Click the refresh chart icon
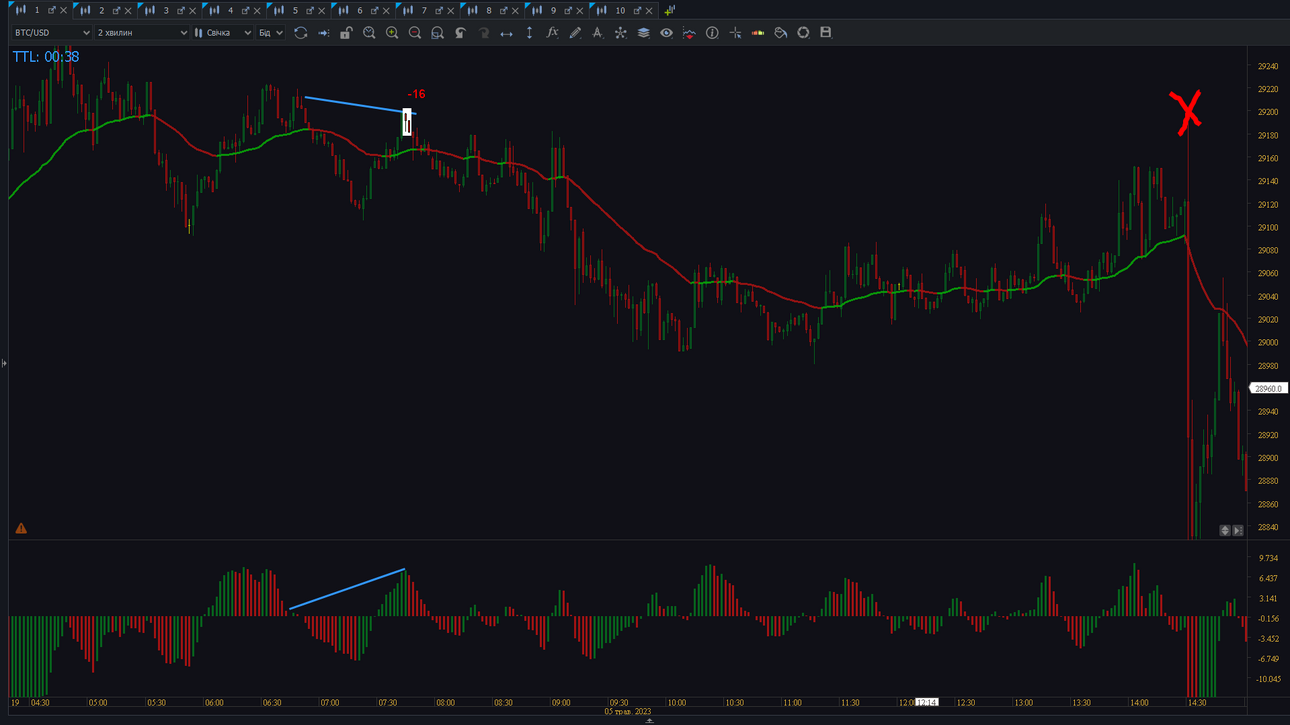The height and width of the screenshot is (725, 1290). 300,33
